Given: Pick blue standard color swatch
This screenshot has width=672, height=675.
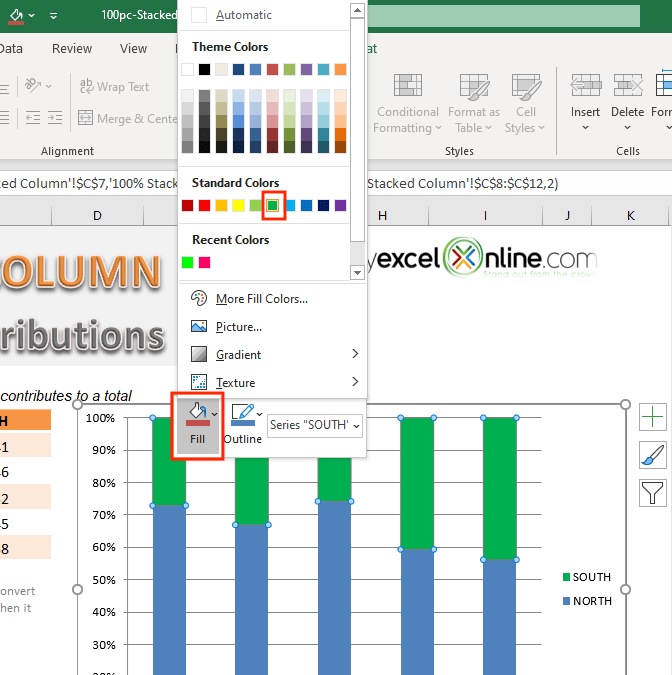Looking at the screenshot, I should (x=307, y=206).
